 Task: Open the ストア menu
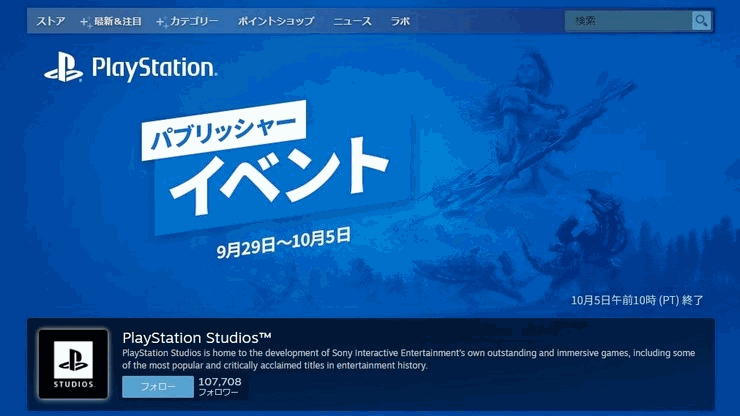(50, 21)
